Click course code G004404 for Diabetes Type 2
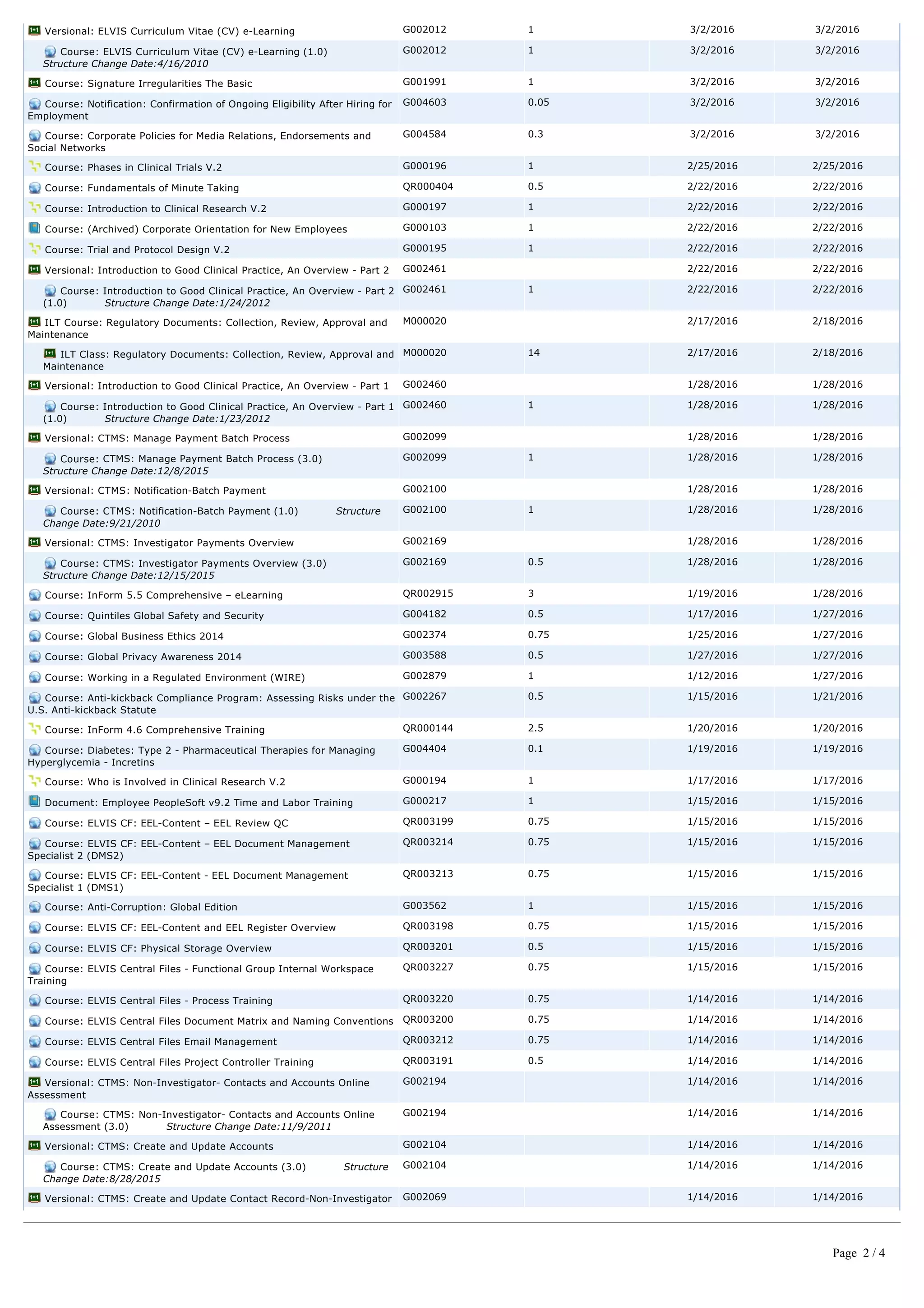Viewport: 924px width, 1308px height. click(425, 749)
